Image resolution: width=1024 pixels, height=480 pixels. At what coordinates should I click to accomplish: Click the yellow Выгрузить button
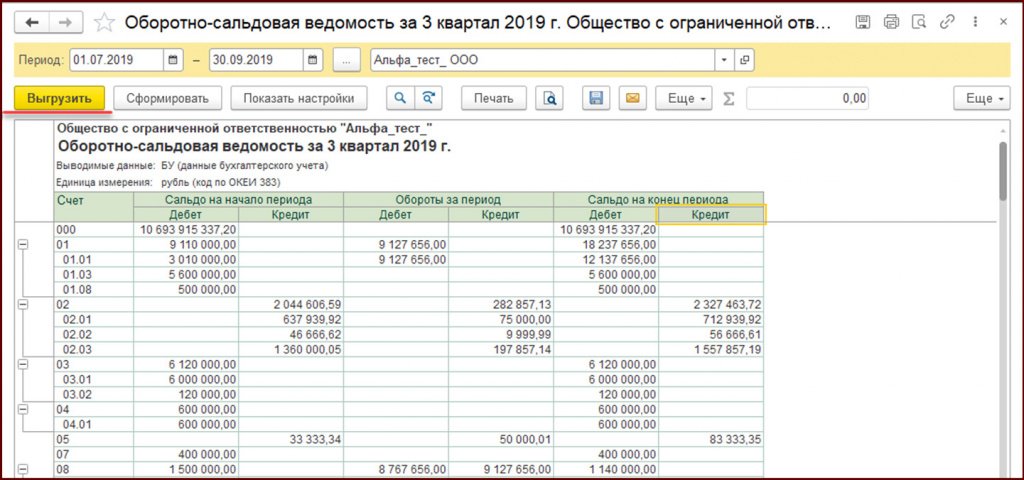point(59,98)
